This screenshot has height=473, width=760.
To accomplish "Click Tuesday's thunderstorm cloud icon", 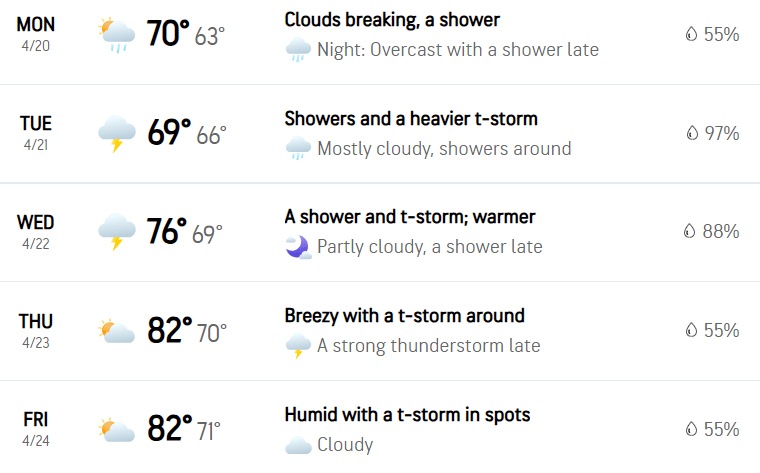I will 116,134.
